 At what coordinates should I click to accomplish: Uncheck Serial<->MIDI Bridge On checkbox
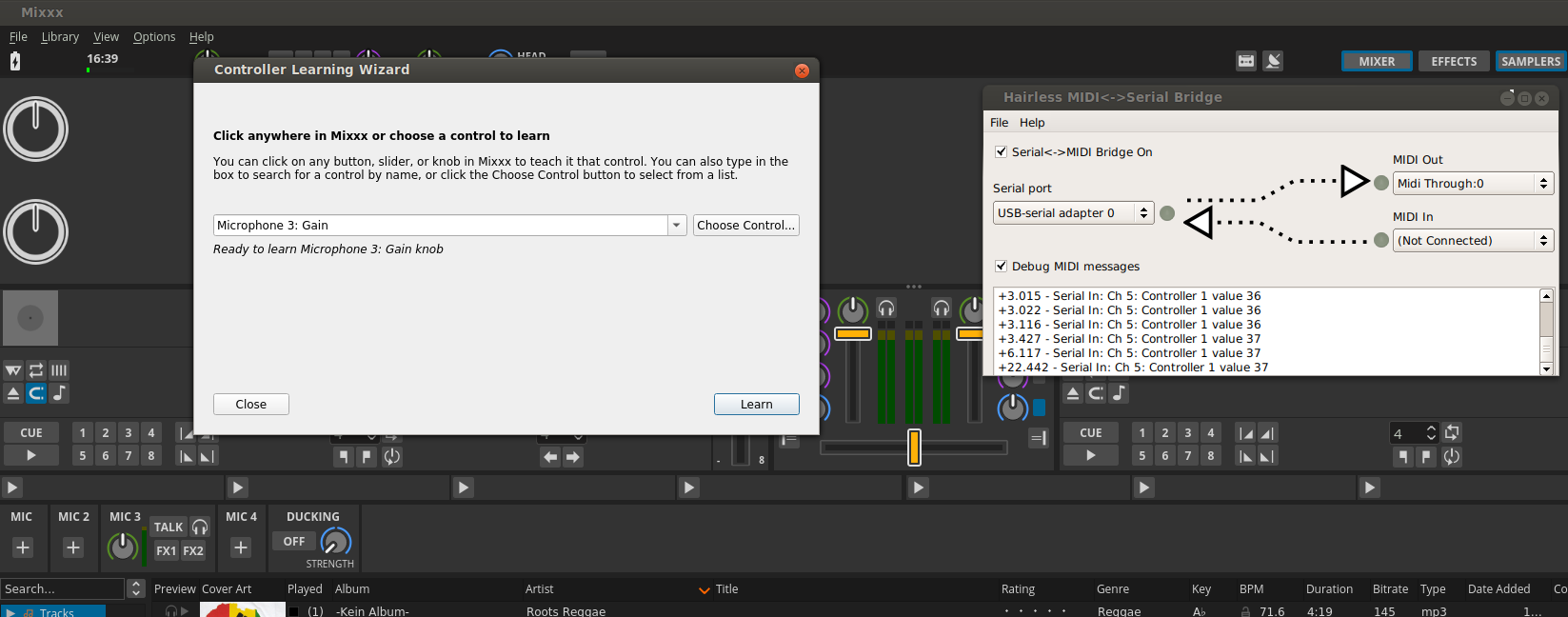[x=1001, y=151]
